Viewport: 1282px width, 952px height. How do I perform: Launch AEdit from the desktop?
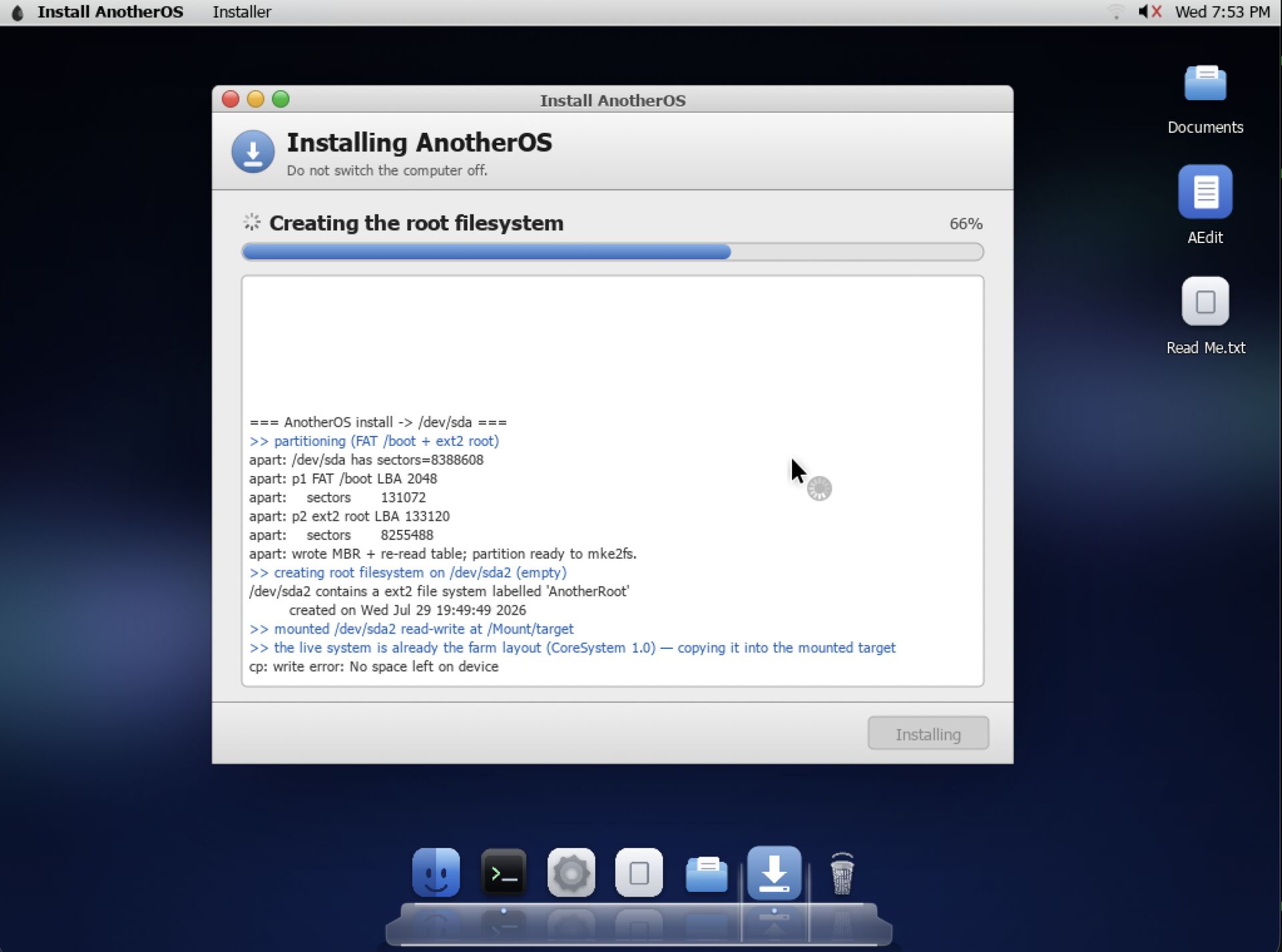(x=1205, y=205)
